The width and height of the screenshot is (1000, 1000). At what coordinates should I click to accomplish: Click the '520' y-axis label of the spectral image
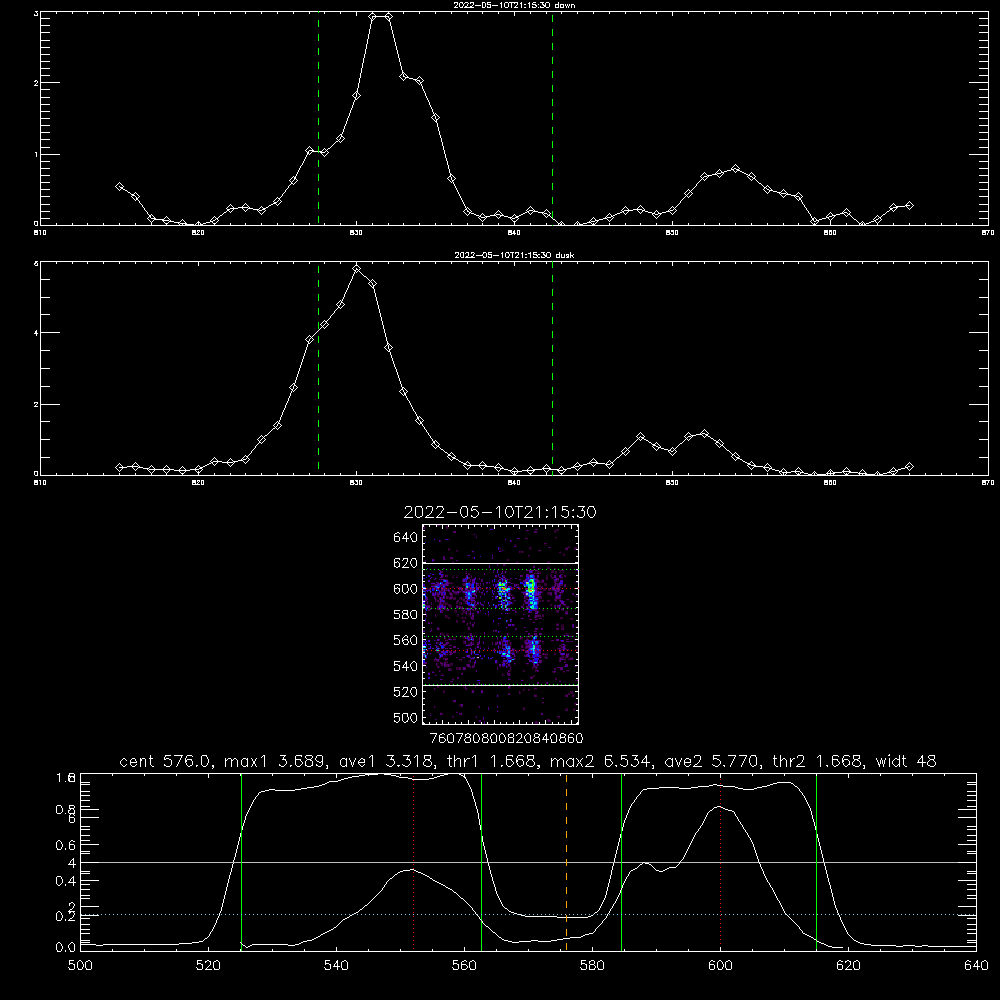point(406,692)
